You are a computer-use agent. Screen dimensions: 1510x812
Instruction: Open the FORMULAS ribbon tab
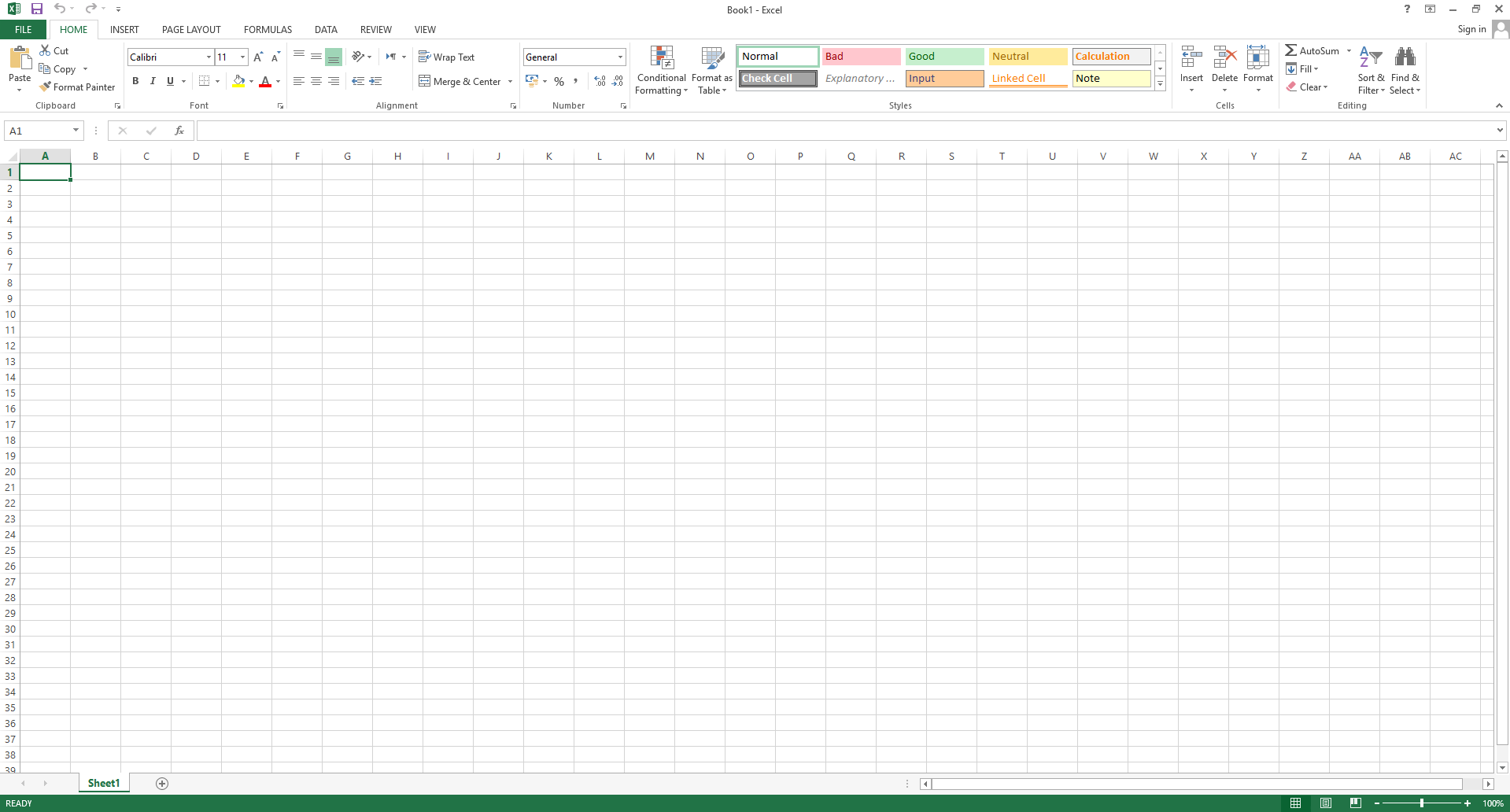[x=268, y=30]
